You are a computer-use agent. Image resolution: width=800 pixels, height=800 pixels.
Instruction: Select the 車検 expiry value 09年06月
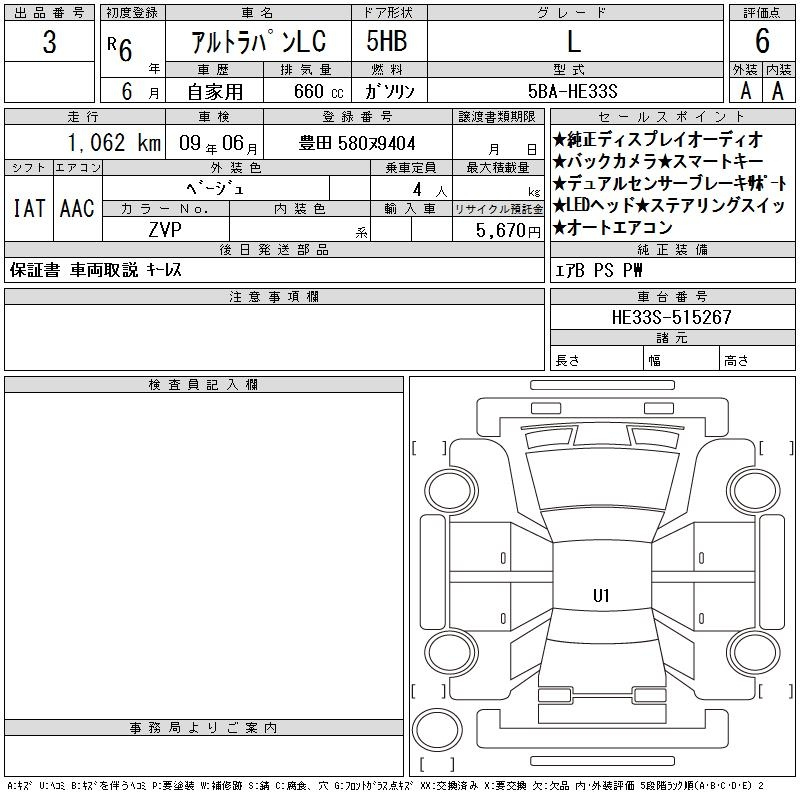(218, 143)
